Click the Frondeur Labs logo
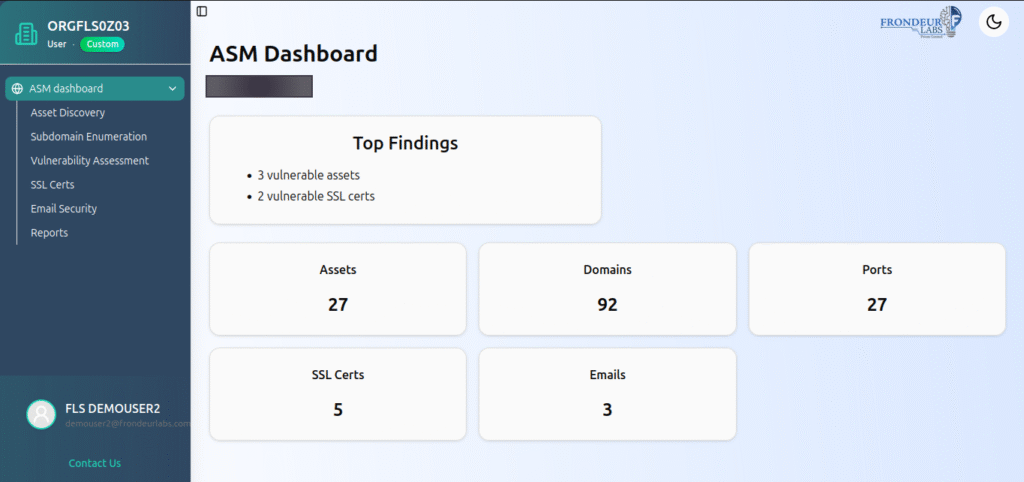1024x482 pixels. pyautogui.click(x=922, y=24)
